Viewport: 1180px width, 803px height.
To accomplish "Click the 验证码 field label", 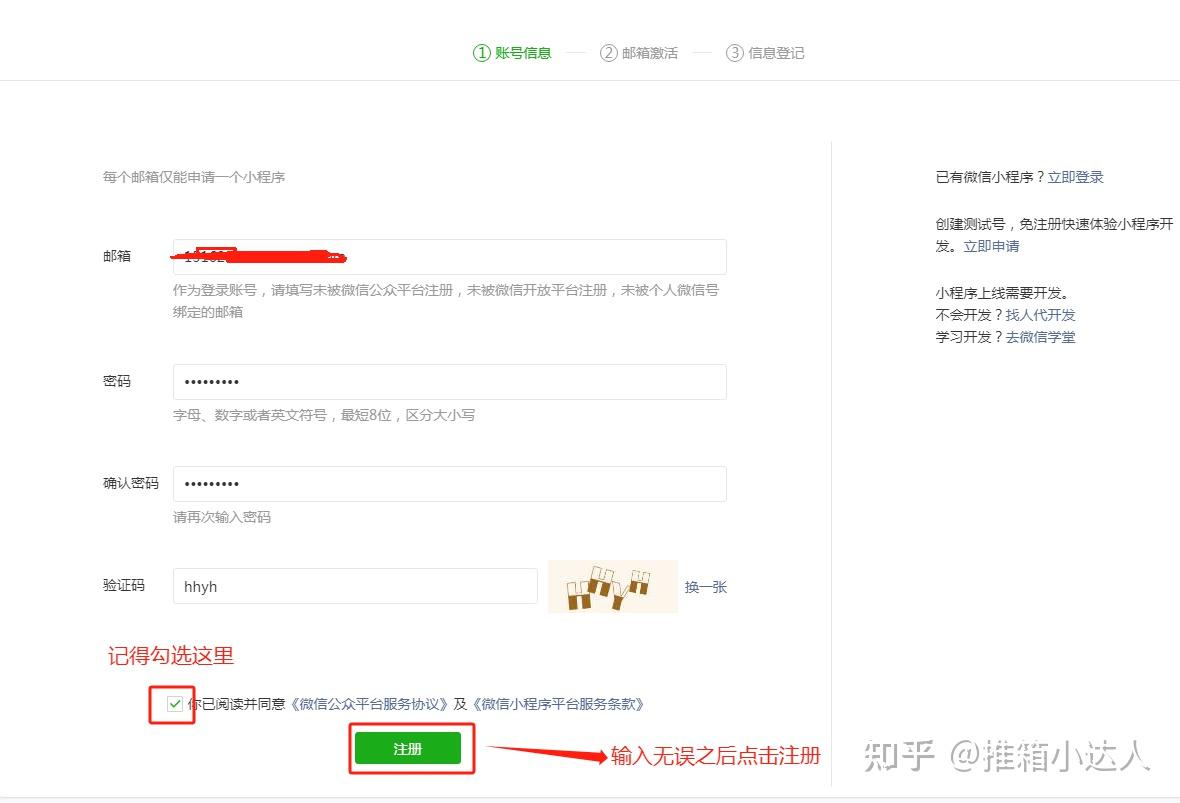I will click(123, 585).
